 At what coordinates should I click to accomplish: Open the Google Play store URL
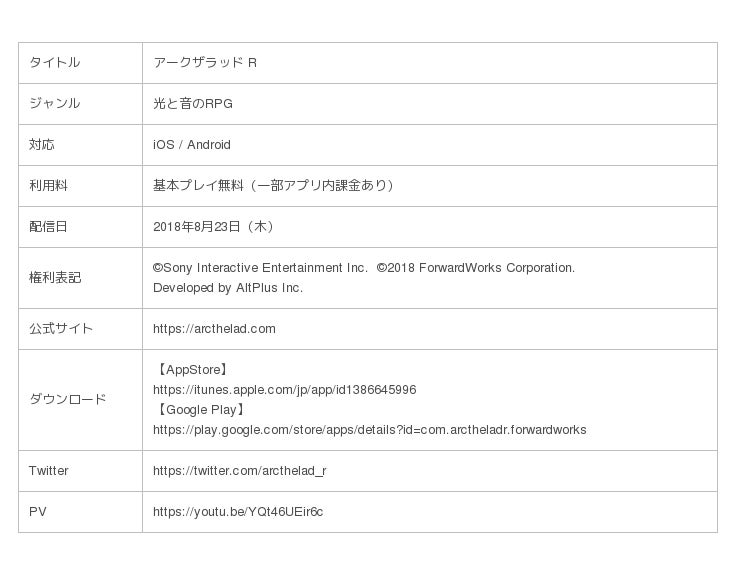pos(369,430)
